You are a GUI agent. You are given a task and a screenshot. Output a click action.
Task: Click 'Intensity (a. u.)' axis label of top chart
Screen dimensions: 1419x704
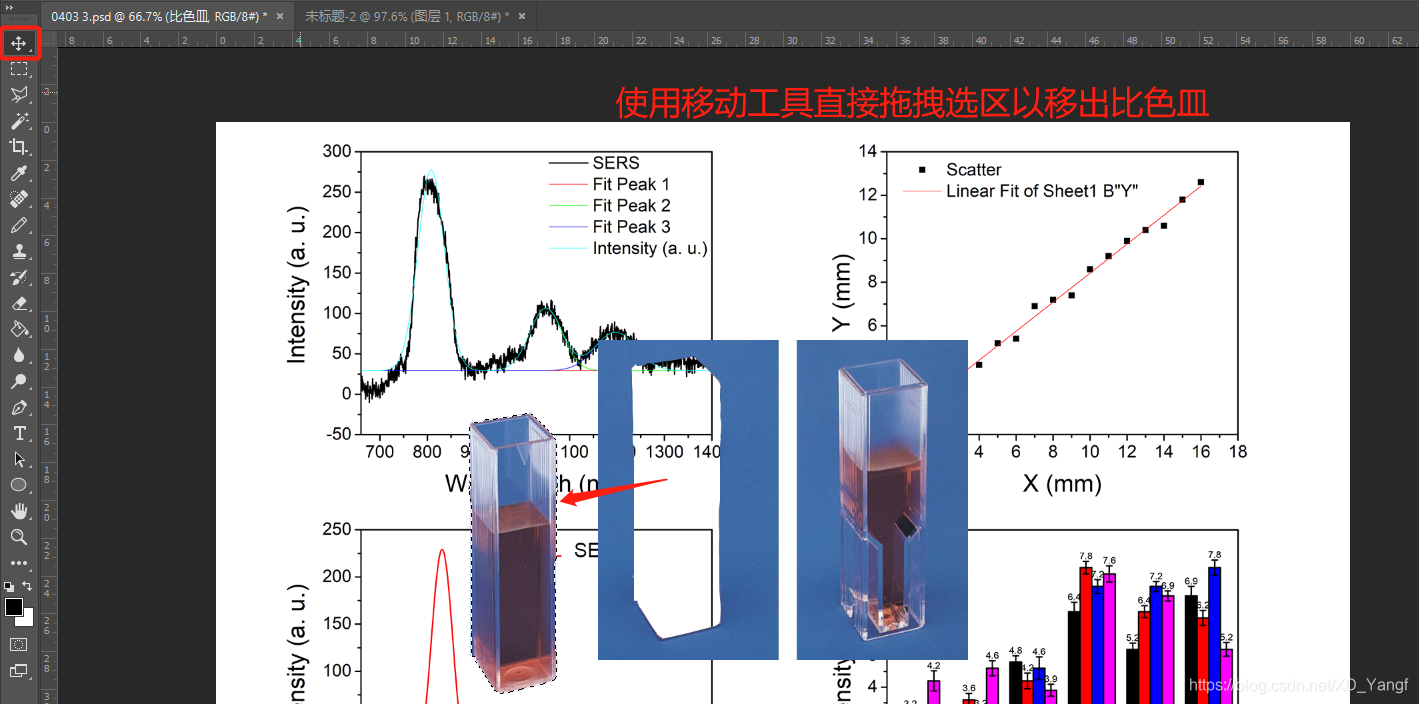(297, 285)
